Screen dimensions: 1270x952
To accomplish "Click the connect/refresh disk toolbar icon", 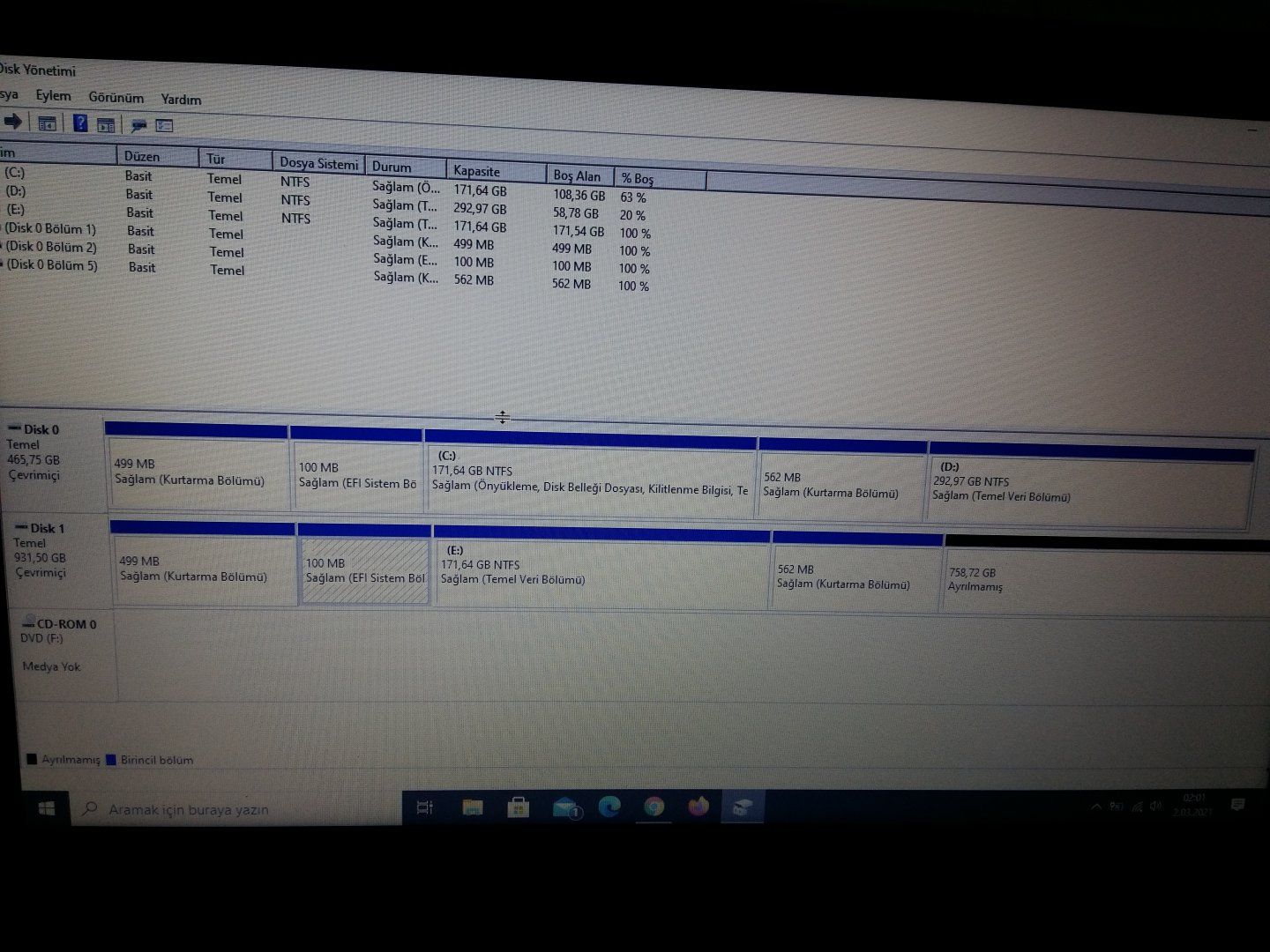I will [x=138, y=125].
